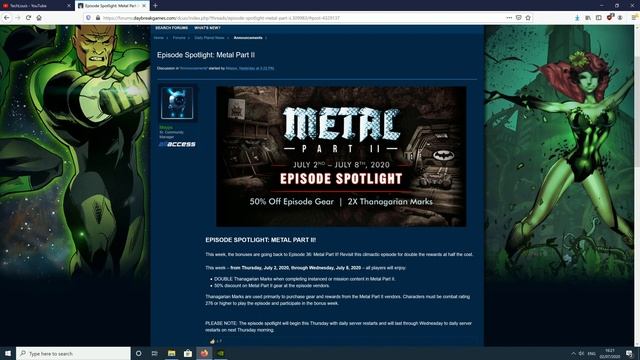Image resolution: width=640 pixels, height=360 pixels.
Task: Open Task View in taskbar
Action: click(155, 353)
